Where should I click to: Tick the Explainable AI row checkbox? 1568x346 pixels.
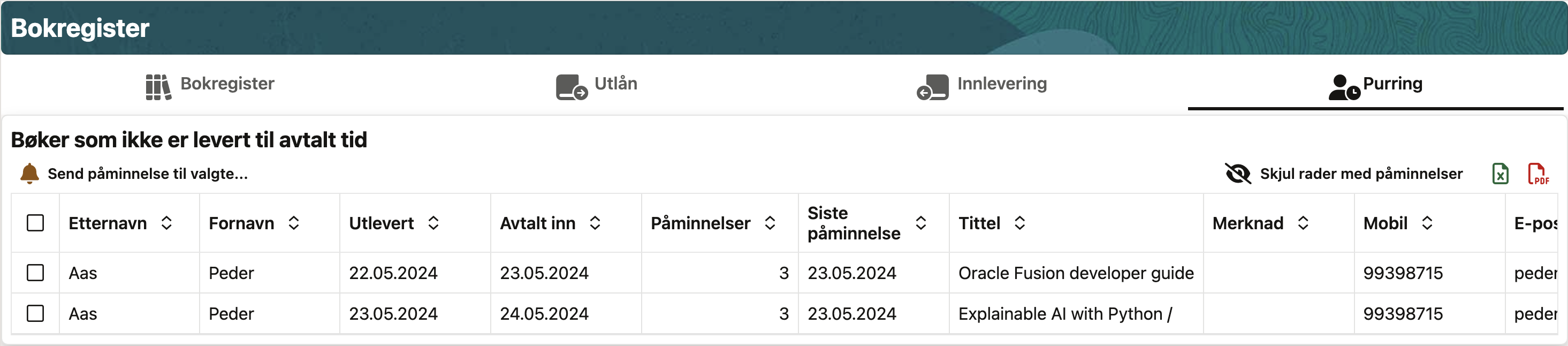pos(35,314)
